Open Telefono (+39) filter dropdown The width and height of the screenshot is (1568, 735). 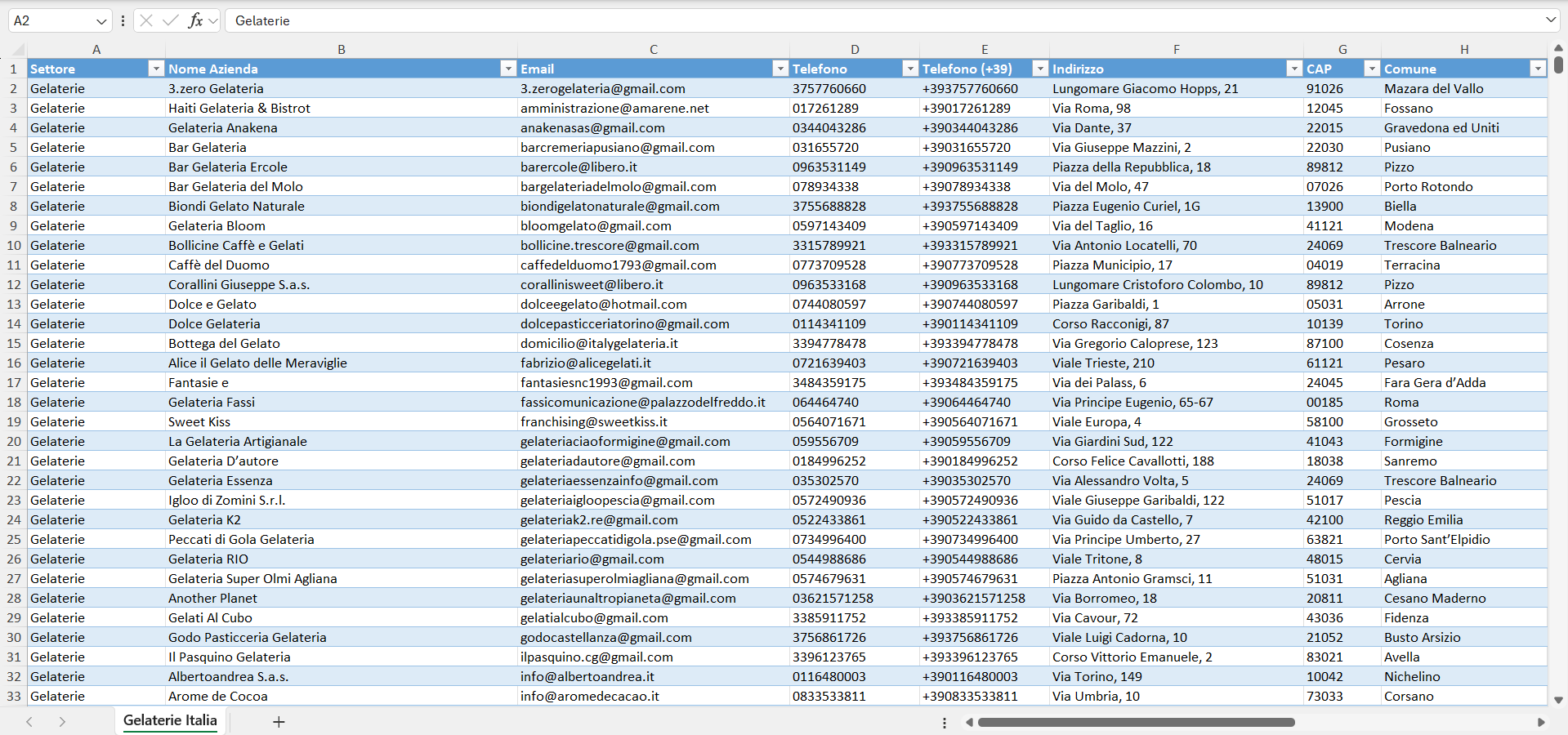click(x=1040, y=69)
